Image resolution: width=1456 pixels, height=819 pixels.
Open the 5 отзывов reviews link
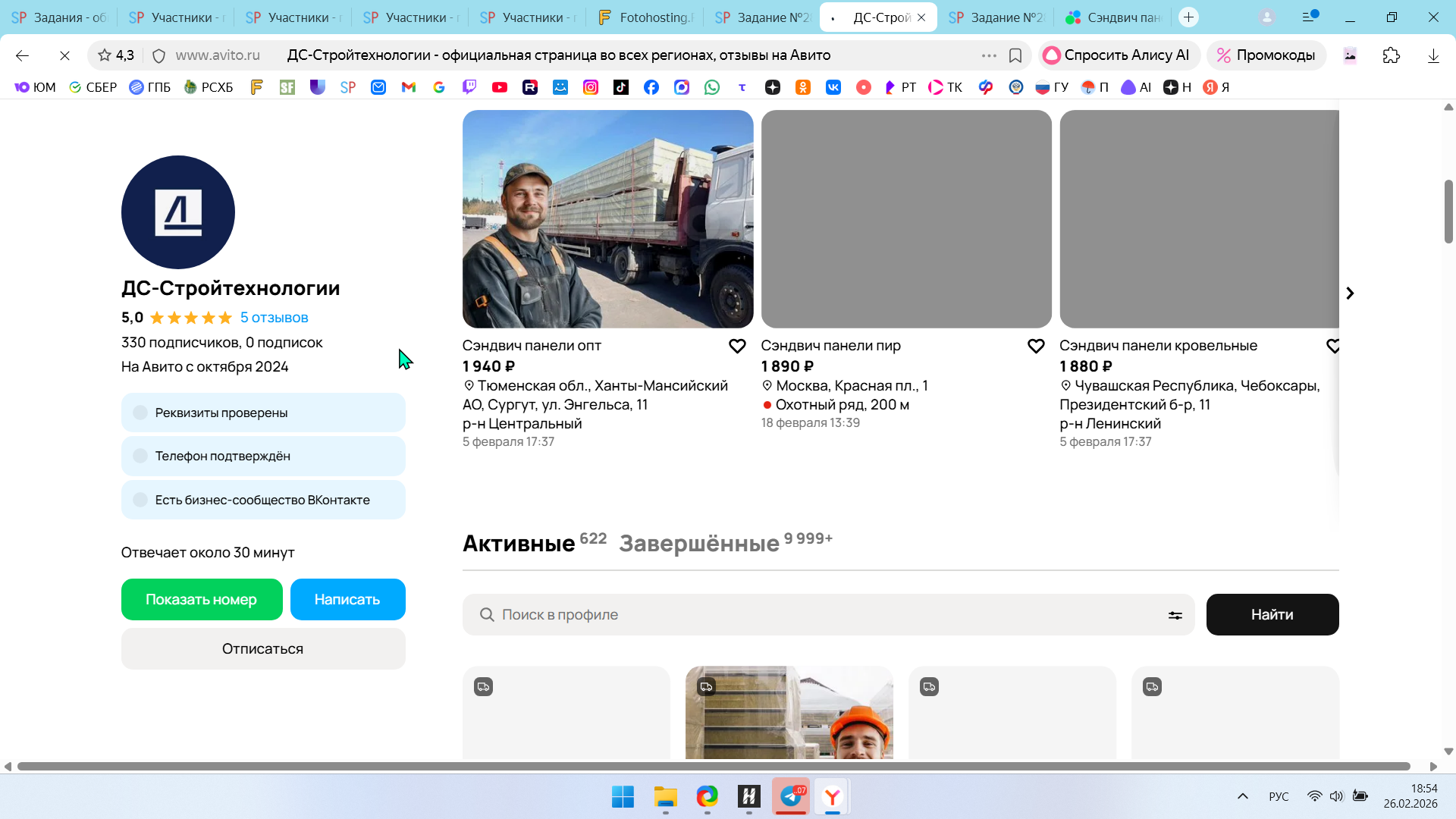[274, 318]
